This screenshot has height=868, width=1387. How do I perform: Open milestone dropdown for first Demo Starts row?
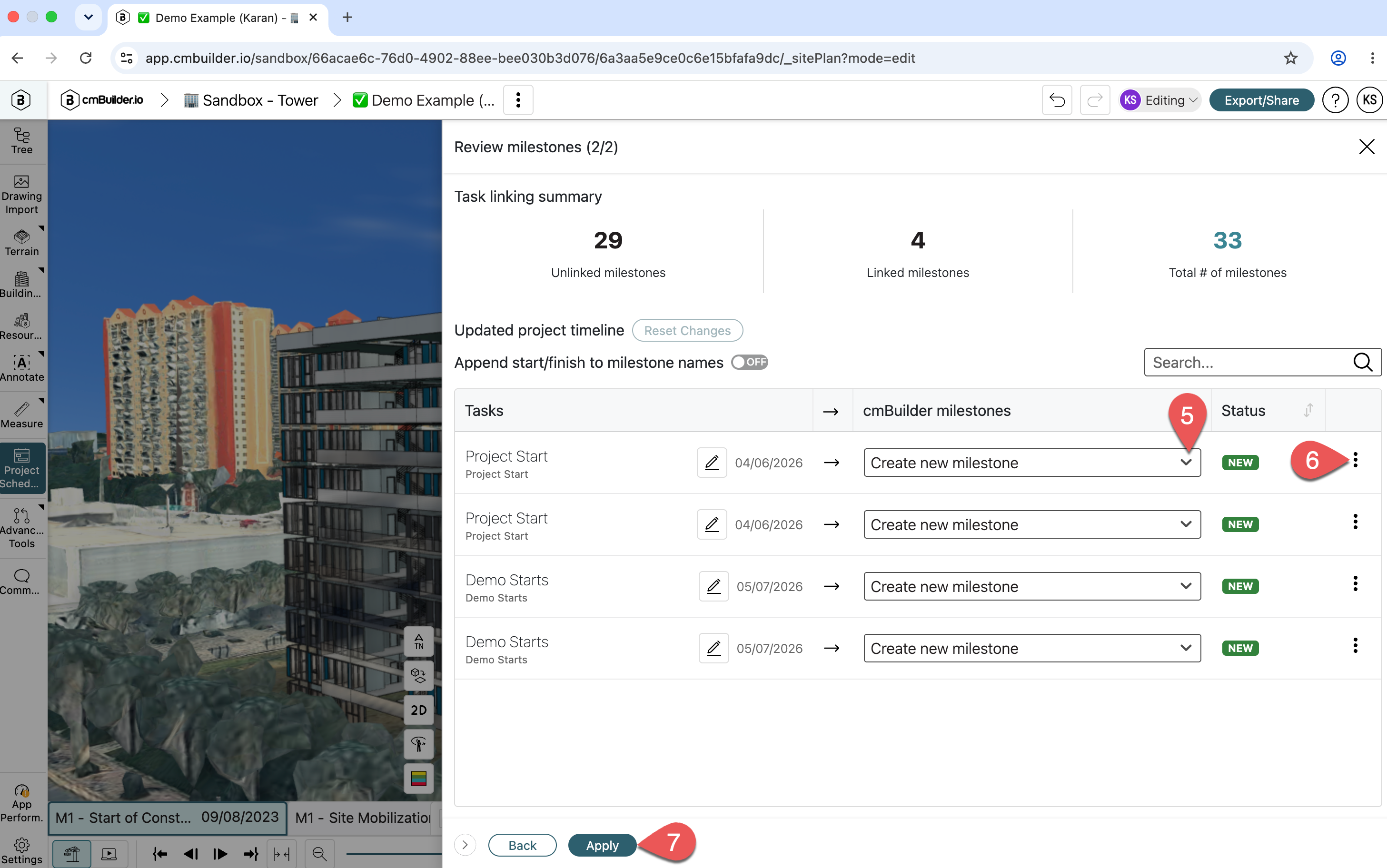(1031, 586)
